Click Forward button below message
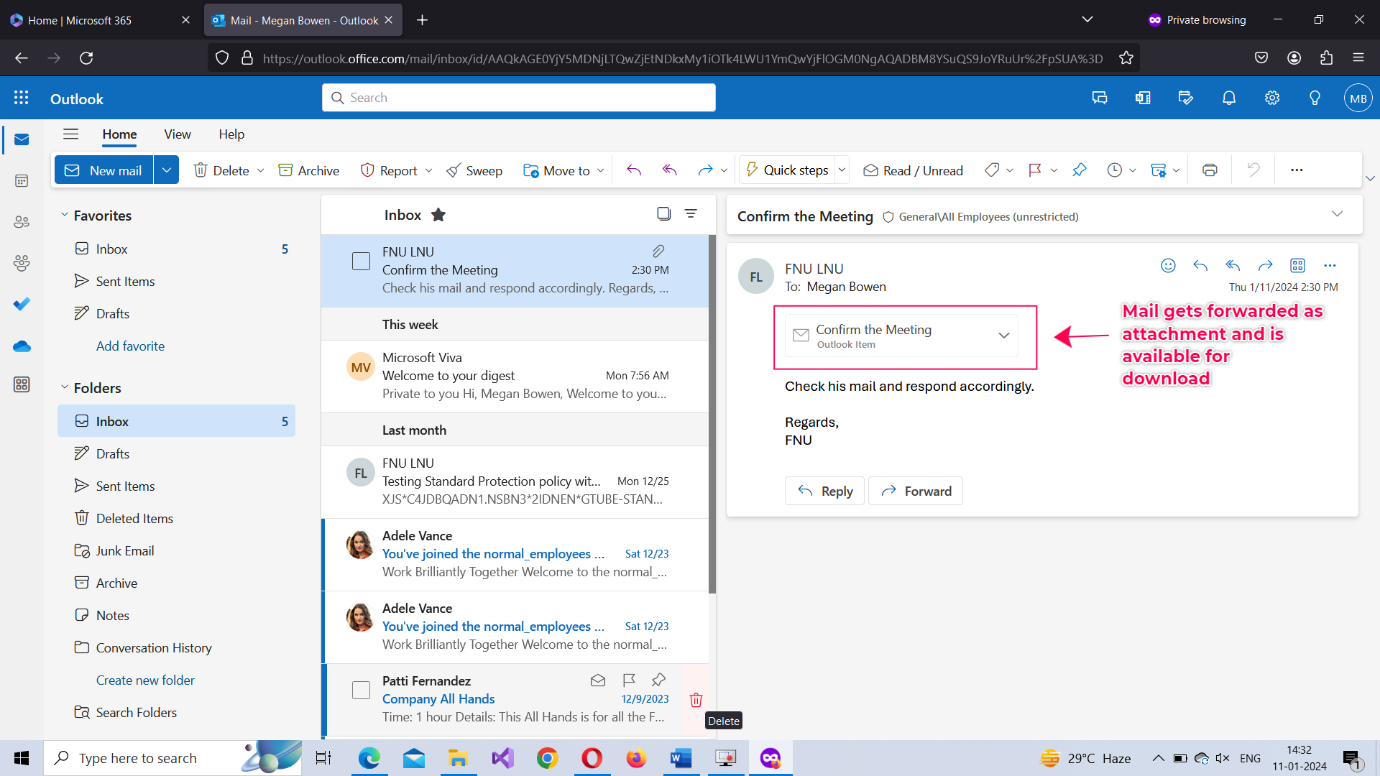The width and height of the screenshot is (1380, 776). (915, 491)
